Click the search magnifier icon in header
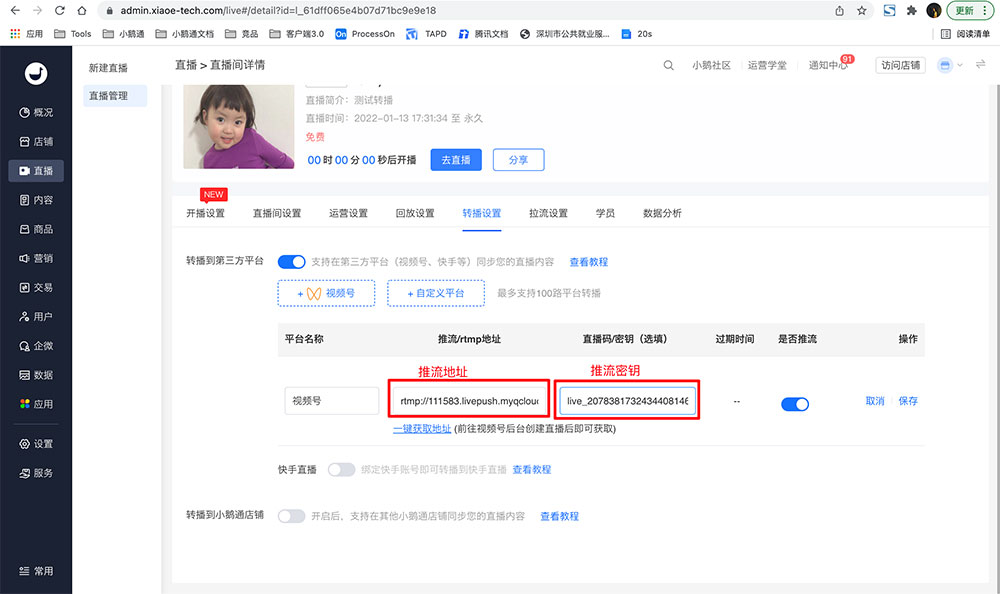This screenshot has height=594, width=1000. [669, 65]
